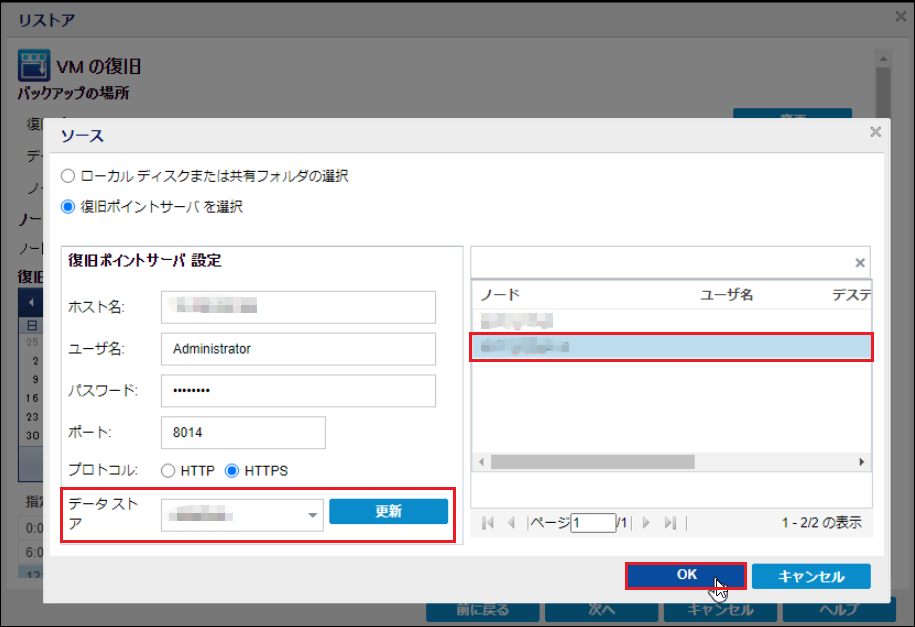Confirm with the OK button

(x=686, y=576)
